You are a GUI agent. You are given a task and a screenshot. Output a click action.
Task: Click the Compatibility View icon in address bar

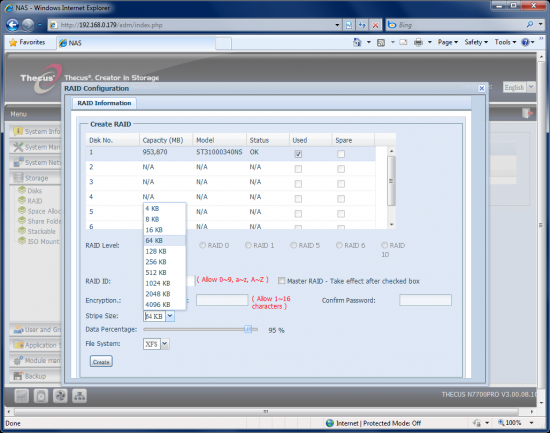(x=349, y=25)
